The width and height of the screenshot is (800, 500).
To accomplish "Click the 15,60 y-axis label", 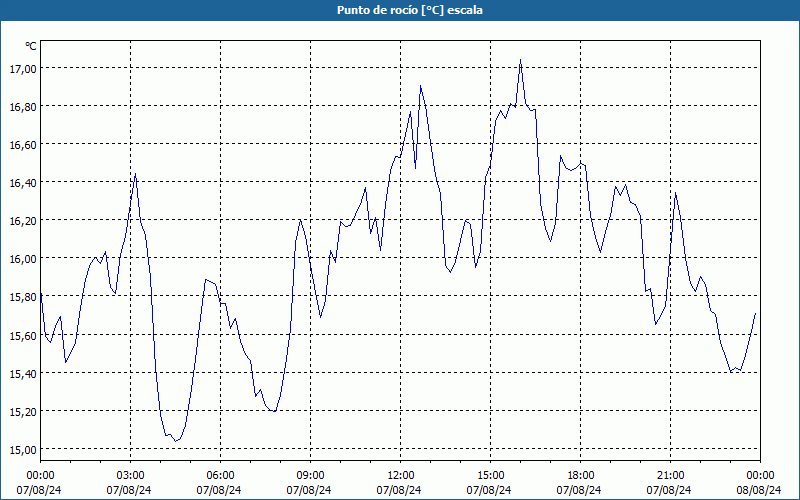I will (22, 335).
